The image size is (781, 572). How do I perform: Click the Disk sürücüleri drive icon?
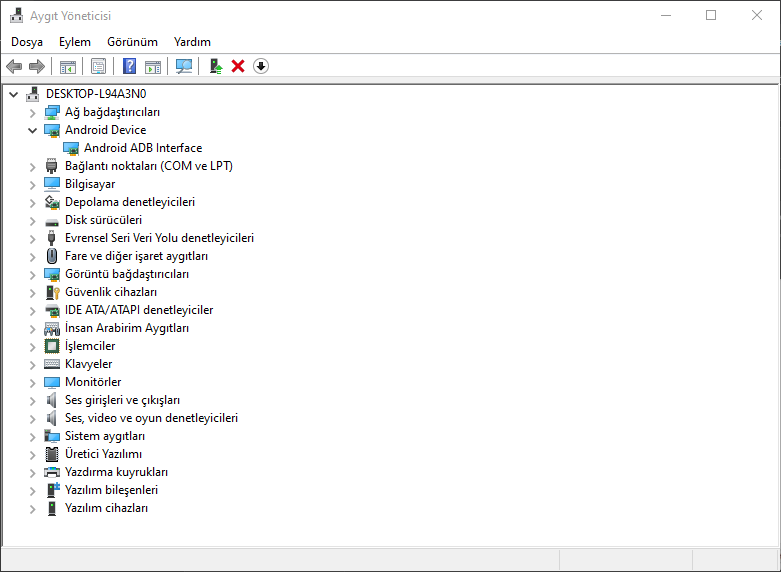52,221
